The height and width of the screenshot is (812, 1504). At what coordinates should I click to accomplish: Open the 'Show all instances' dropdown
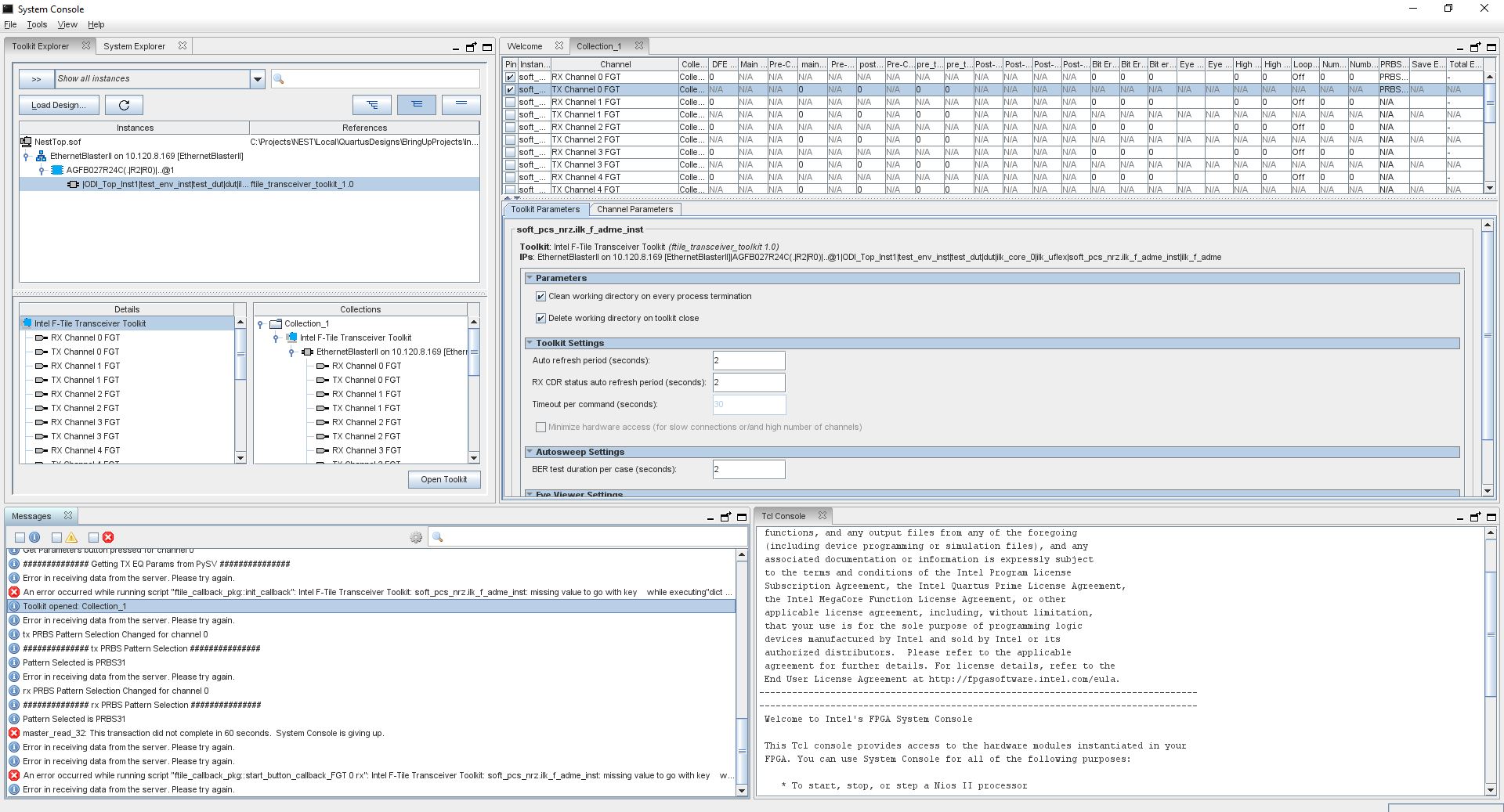pos(257,78)
